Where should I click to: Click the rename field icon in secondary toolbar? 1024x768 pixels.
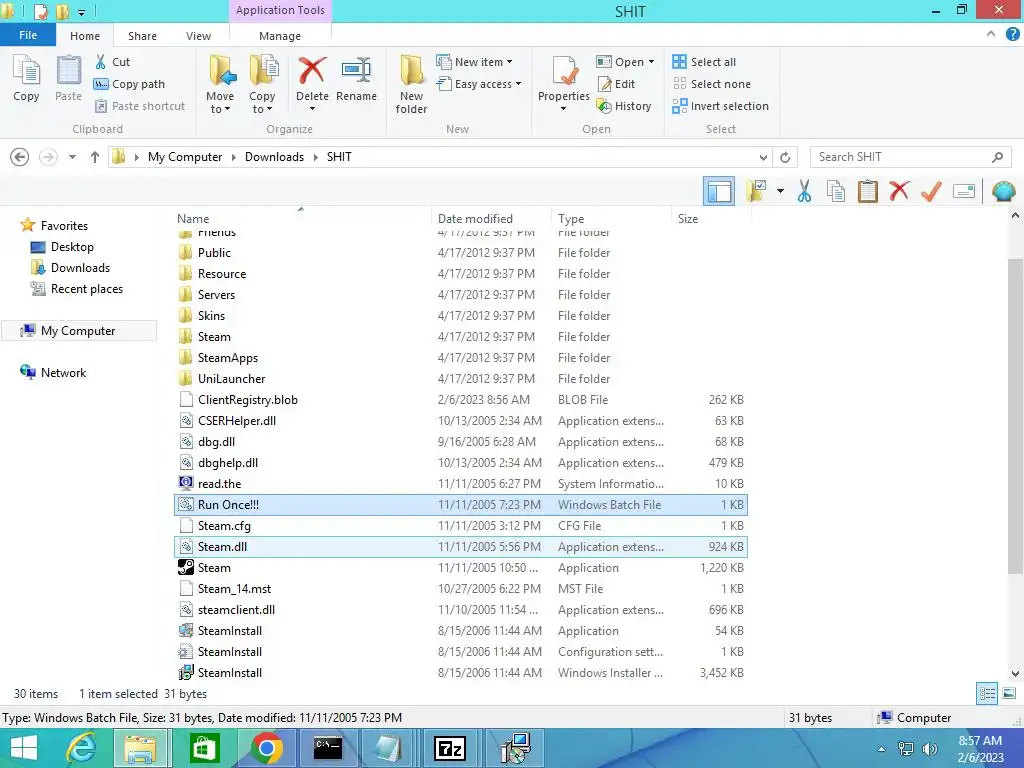[x=964, y=191]
